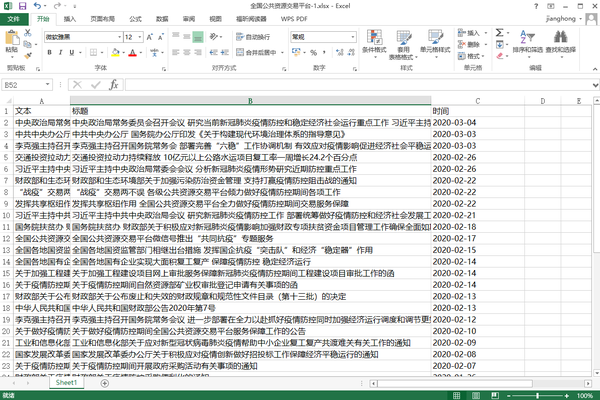Viewport: 600px width, 400px height.
Task: Toggle Italic formatting
Action: click(60, 52)
